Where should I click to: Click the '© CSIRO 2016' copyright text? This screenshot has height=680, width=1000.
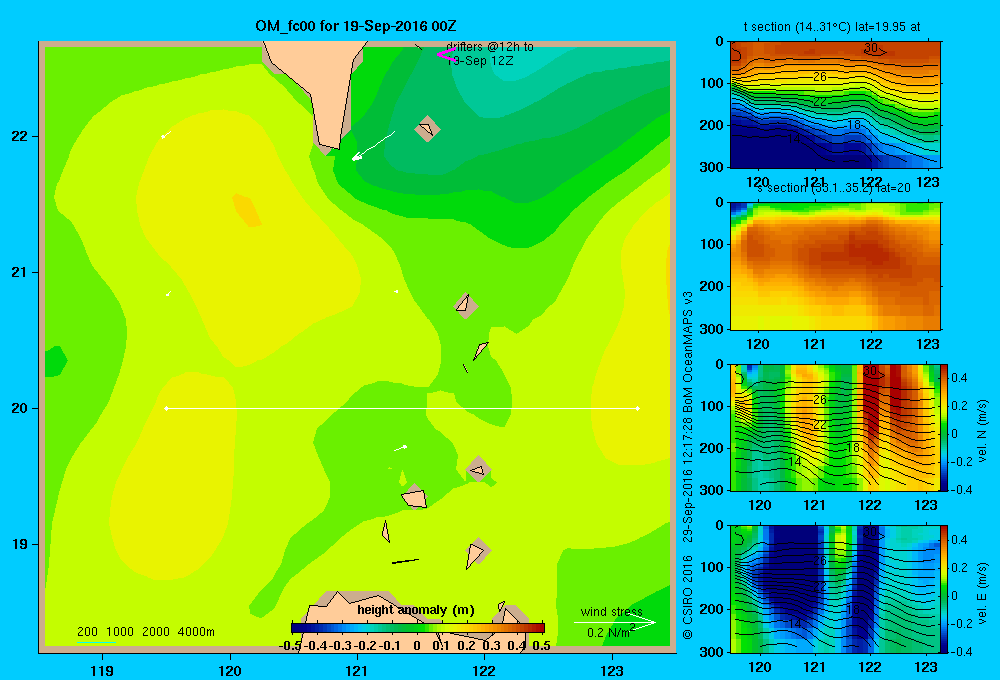[688, 597]
